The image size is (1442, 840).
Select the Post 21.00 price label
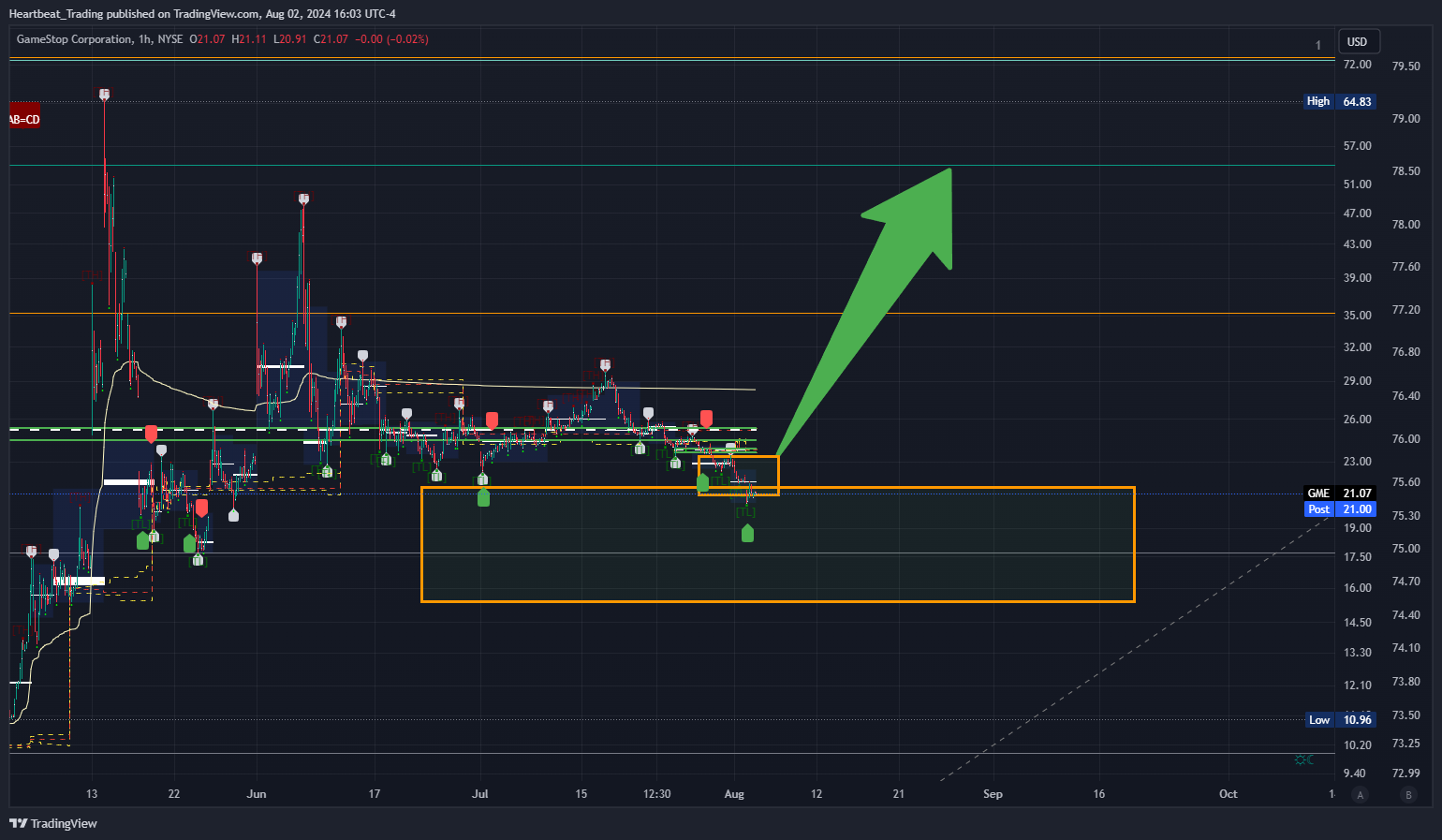point(1340,509)
